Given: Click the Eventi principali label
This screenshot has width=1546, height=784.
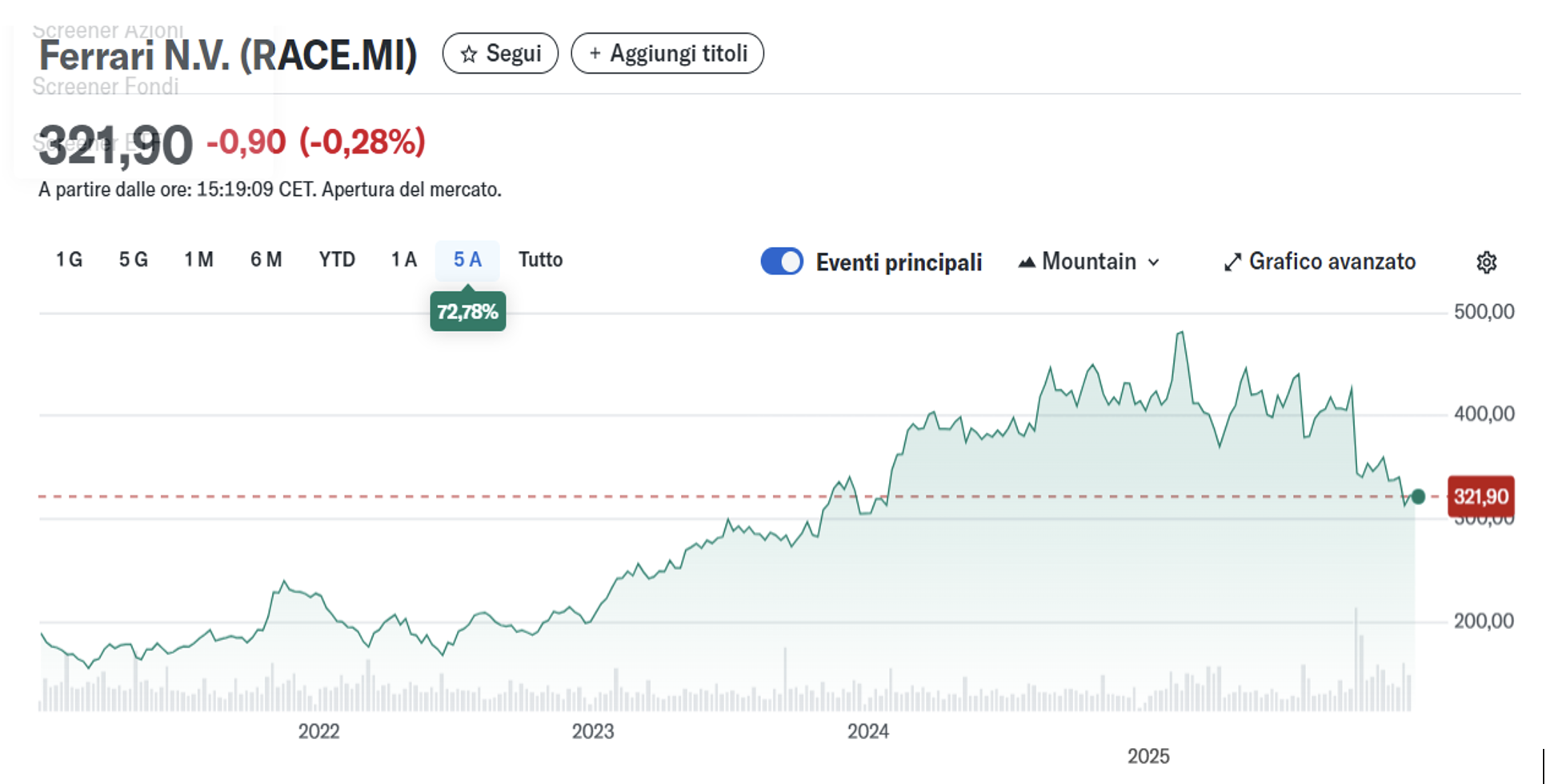Looking at the screenshot, I should (899, 262).
